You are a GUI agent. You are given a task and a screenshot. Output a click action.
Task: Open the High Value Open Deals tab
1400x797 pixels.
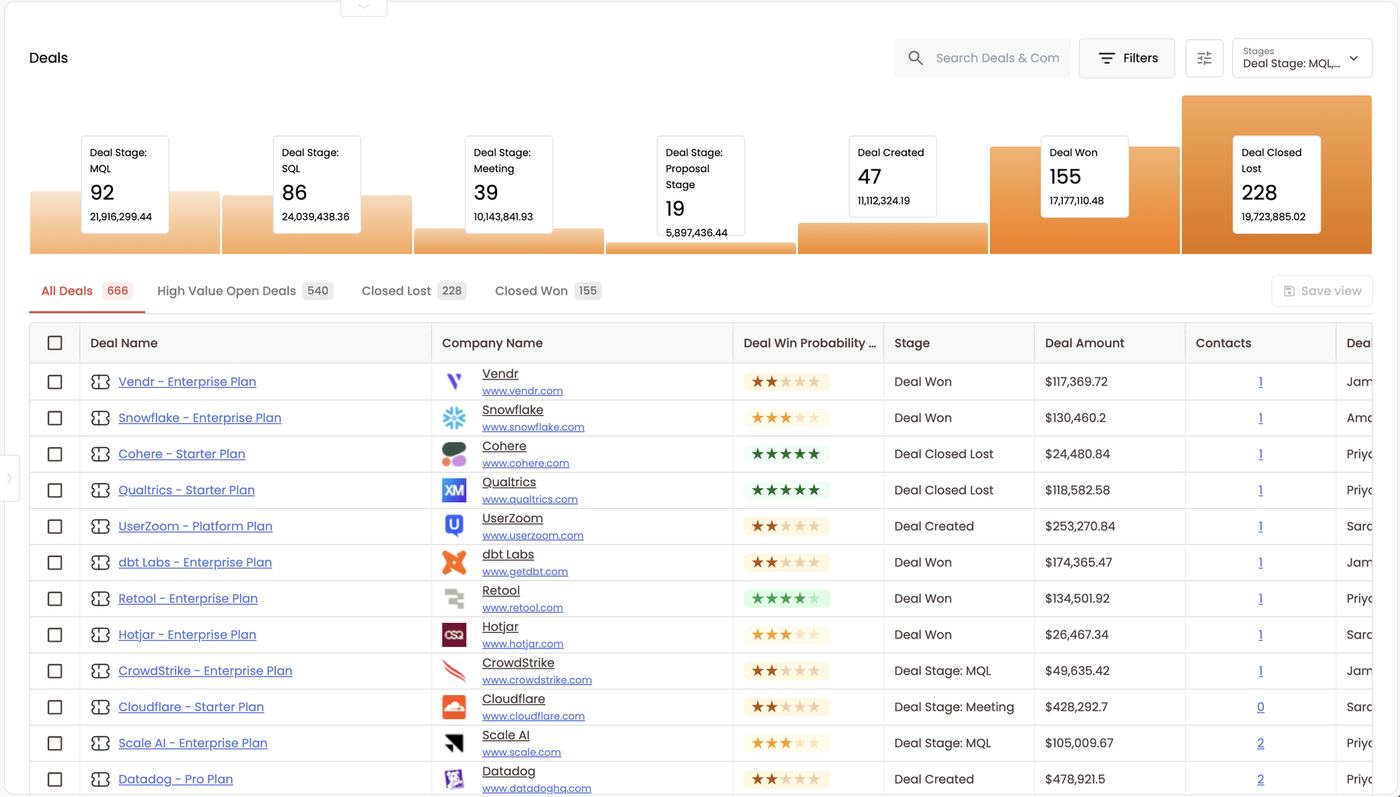tap(245, 291)
